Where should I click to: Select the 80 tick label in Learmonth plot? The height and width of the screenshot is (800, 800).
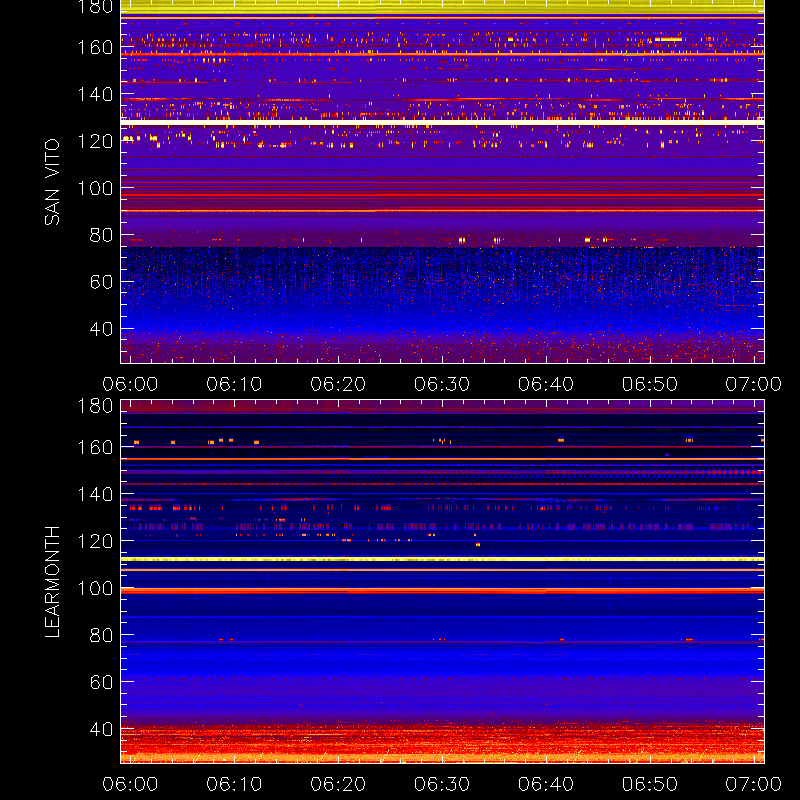point(101,635)
